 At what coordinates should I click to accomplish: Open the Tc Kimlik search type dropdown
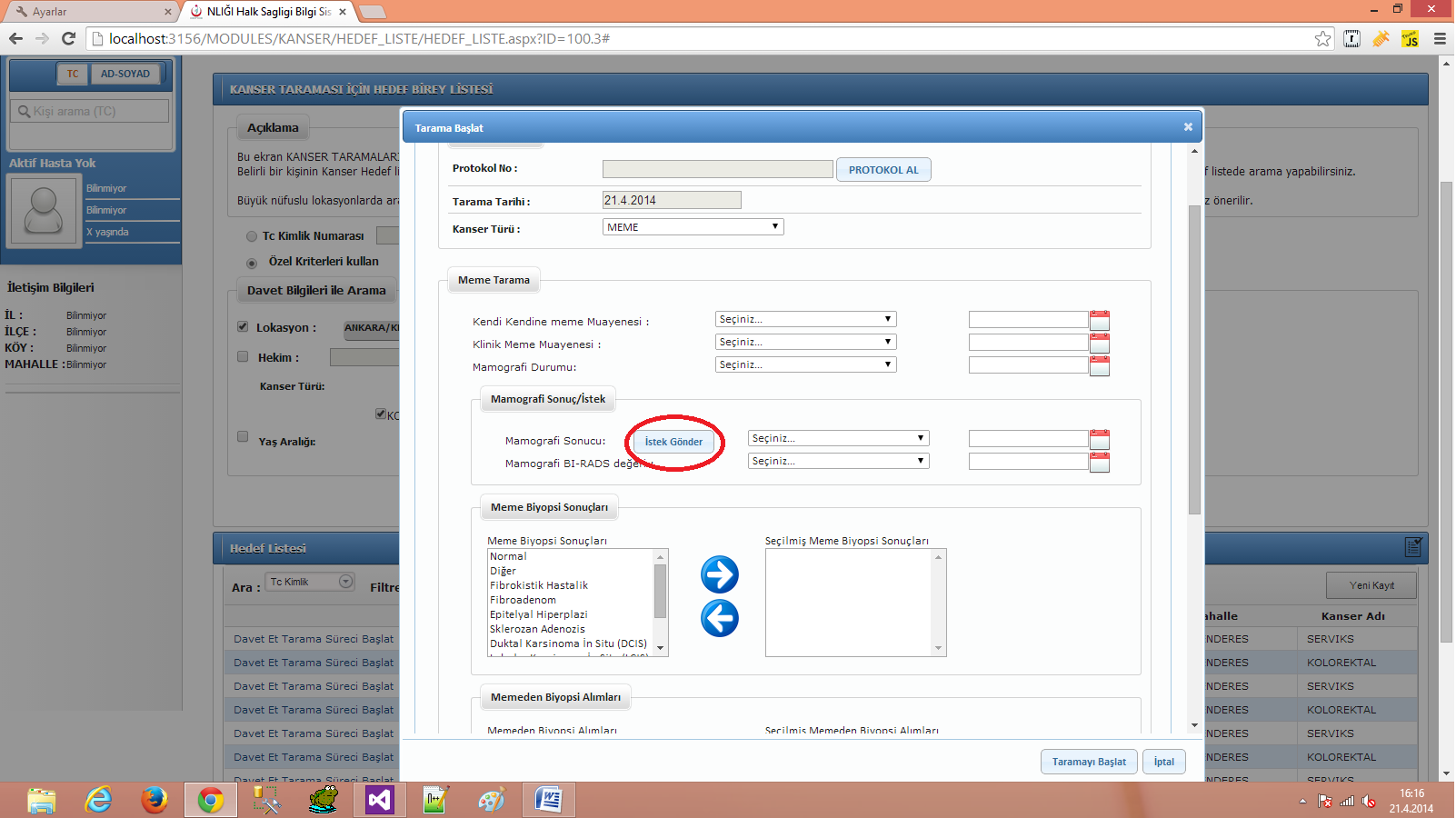[x=311, y=582]
